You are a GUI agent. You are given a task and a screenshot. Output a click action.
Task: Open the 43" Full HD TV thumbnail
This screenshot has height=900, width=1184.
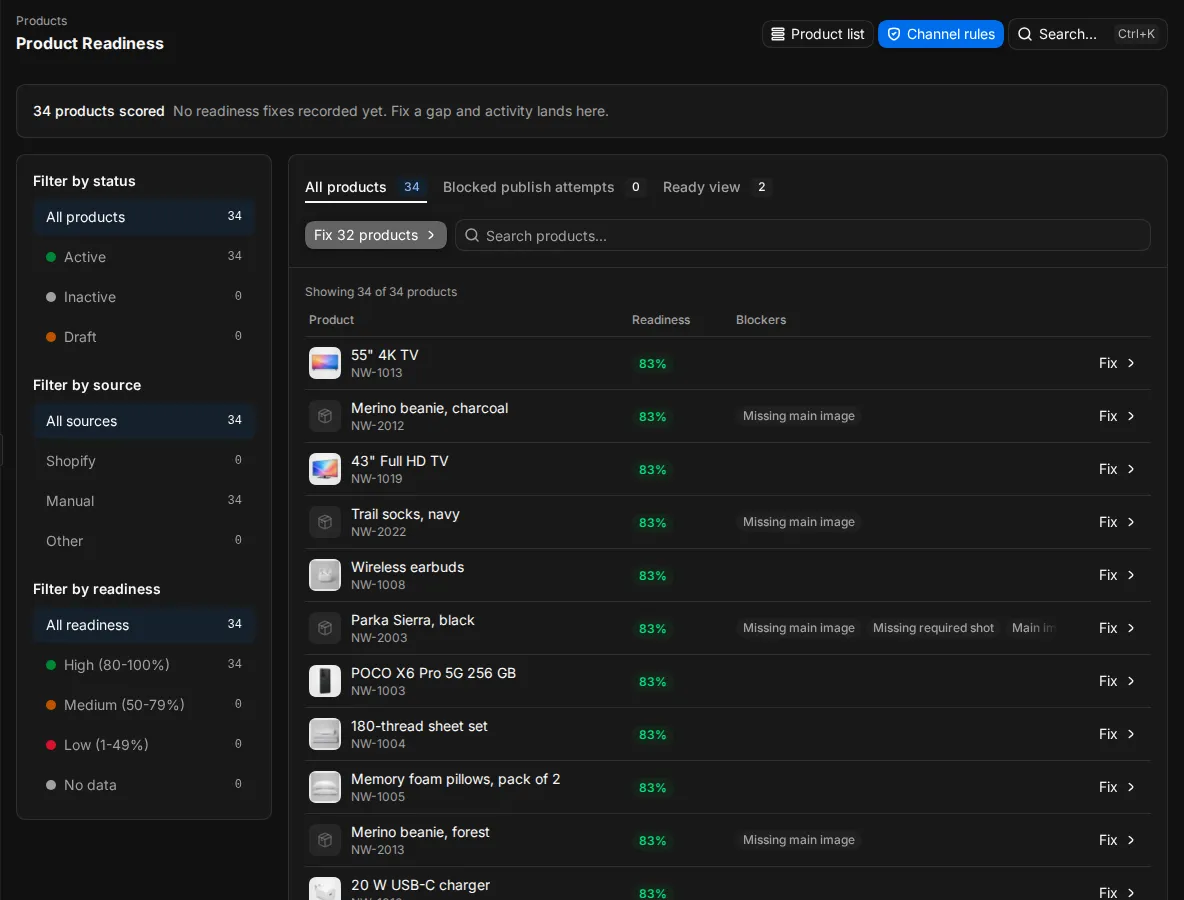click(x=325, y=469)
